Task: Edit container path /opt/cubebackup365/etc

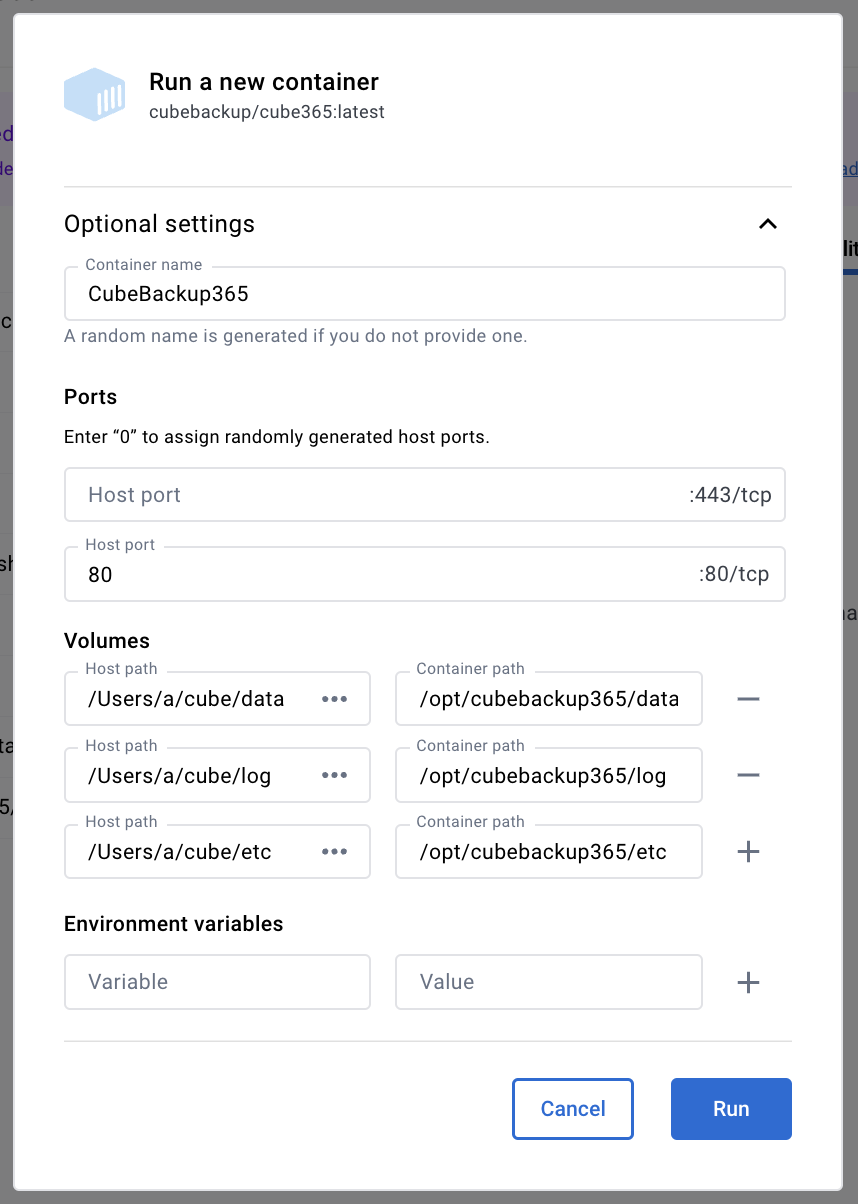Action: [x=549, y=852]
